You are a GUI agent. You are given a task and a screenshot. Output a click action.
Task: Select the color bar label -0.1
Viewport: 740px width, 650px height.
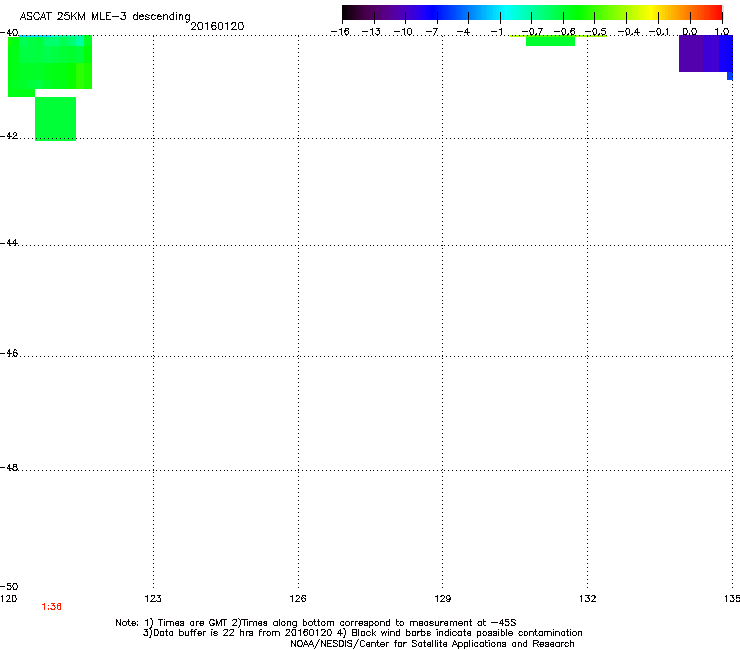(x=659, y=32)
